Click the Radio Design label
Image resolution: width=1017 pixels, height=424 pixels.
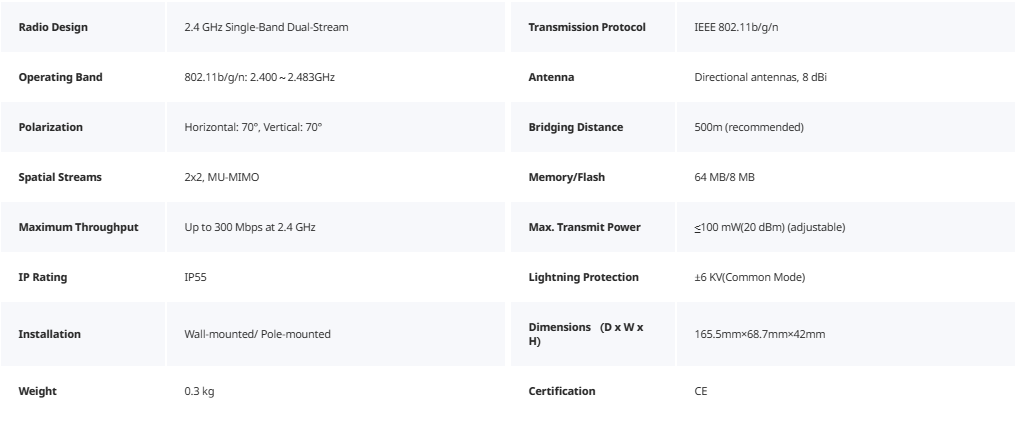point(53,27)
